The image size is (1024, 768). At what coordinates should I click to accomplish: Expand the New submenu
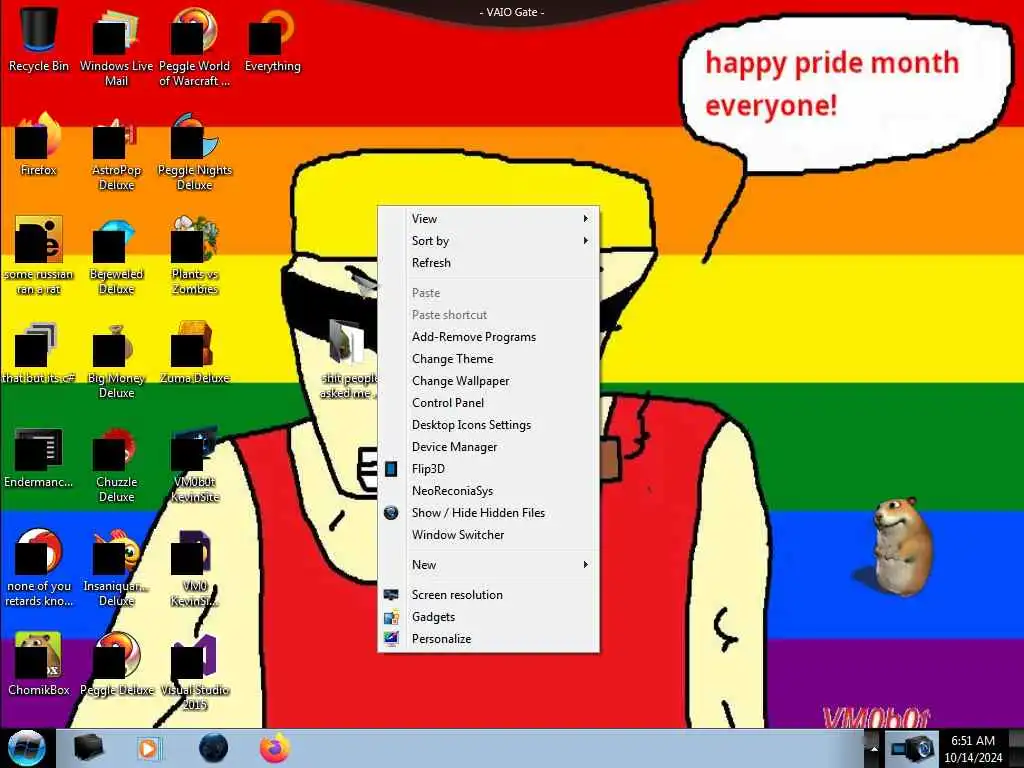point(488,565)
